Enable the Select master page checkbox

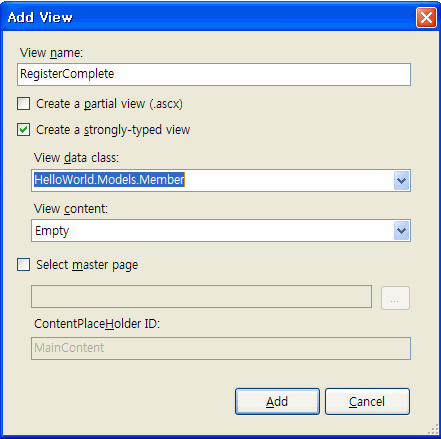[x=24, y=265]
